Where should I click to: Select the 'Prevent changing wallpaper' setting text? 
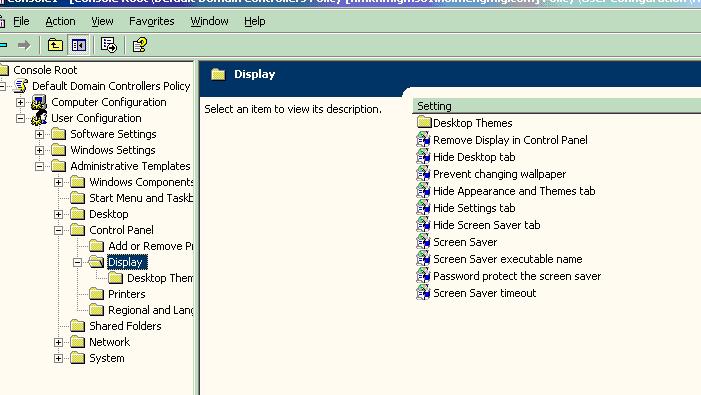click(499, 174)
